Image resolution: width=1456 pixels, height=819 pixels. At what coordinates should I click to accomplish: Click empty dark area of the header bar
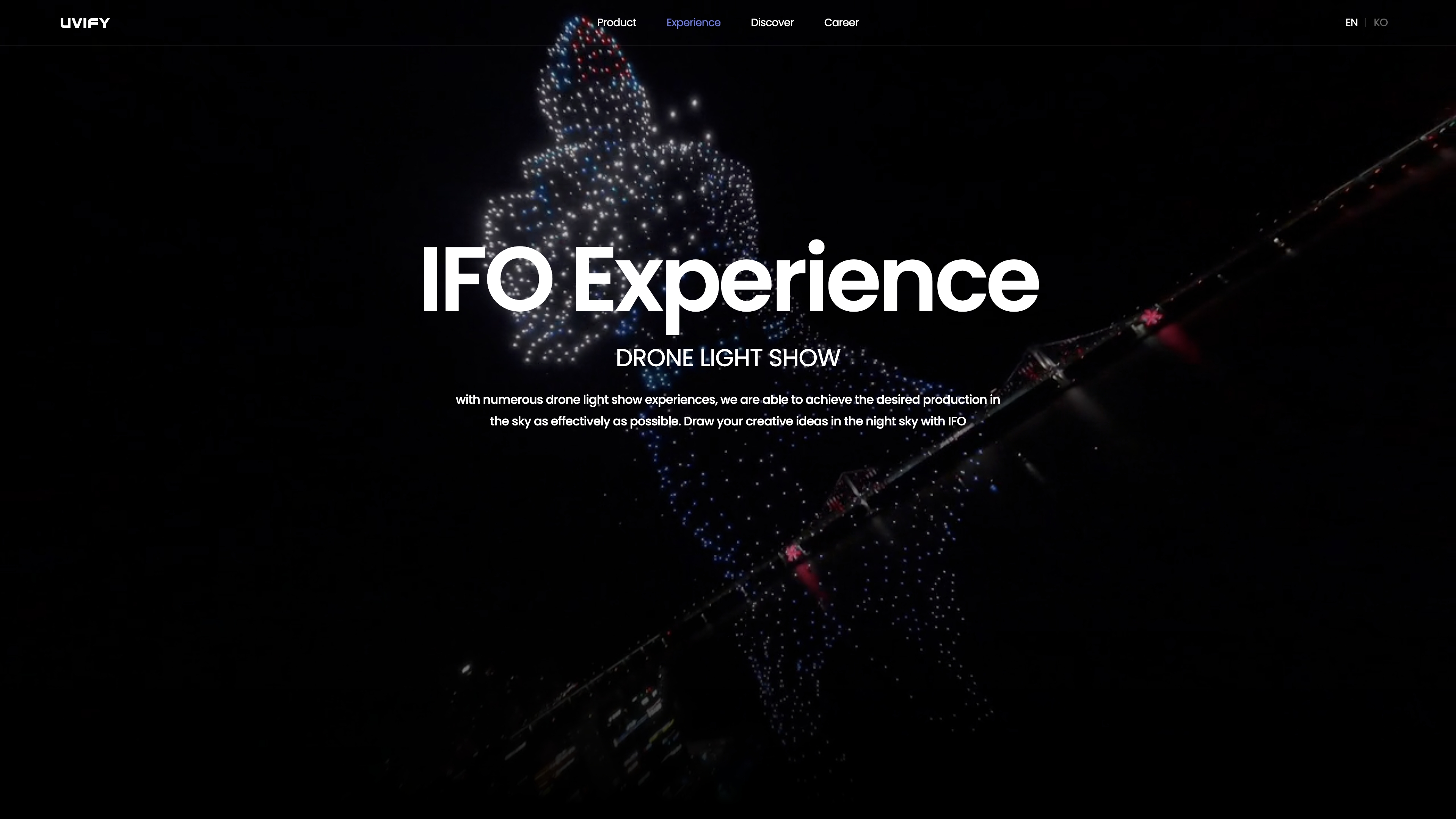click(x=339, y=23)
